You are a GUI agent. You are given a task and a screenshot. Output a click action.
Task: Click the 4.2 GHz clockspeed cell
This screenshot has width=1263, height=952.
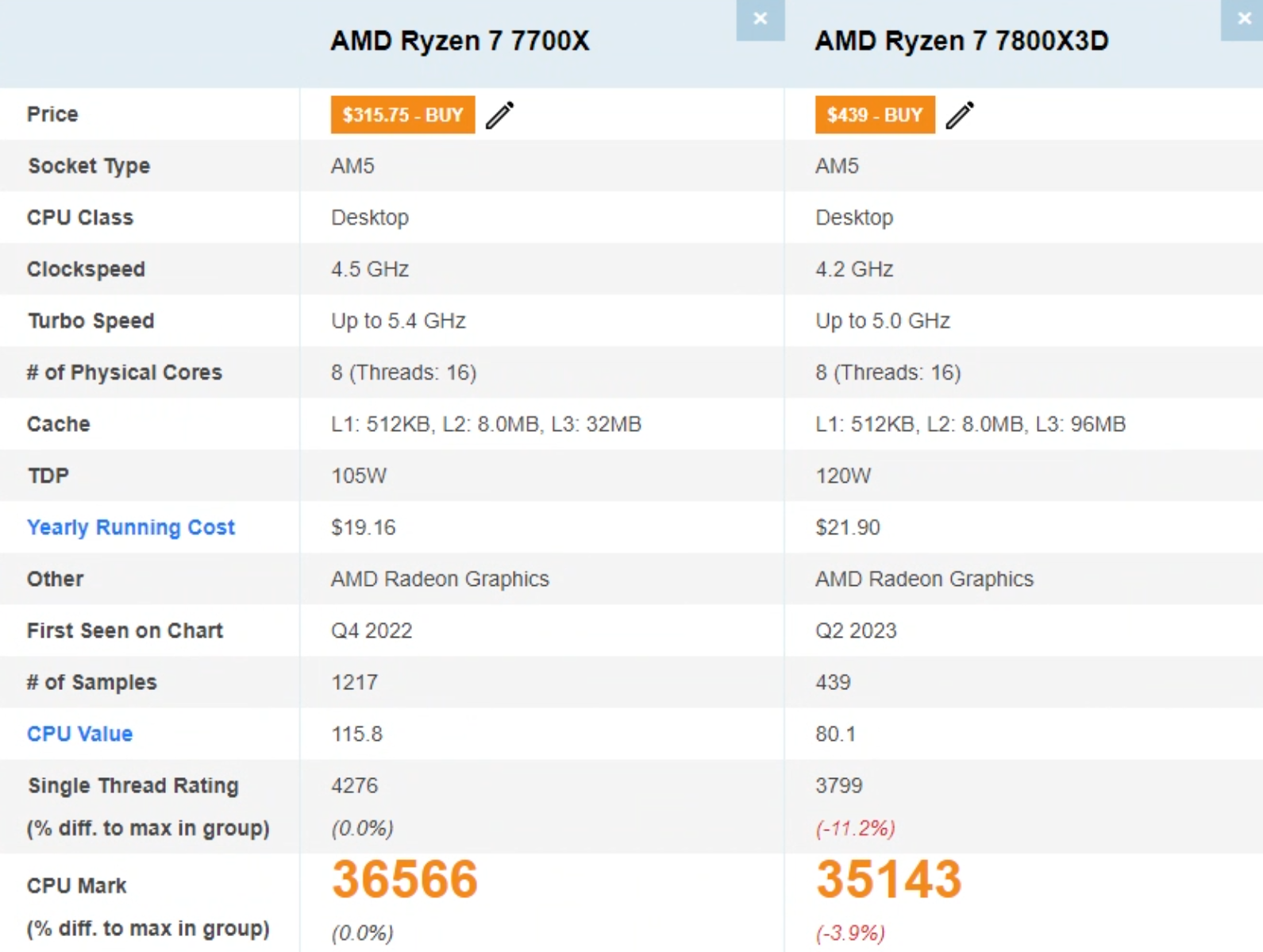(x=854, y=269)
